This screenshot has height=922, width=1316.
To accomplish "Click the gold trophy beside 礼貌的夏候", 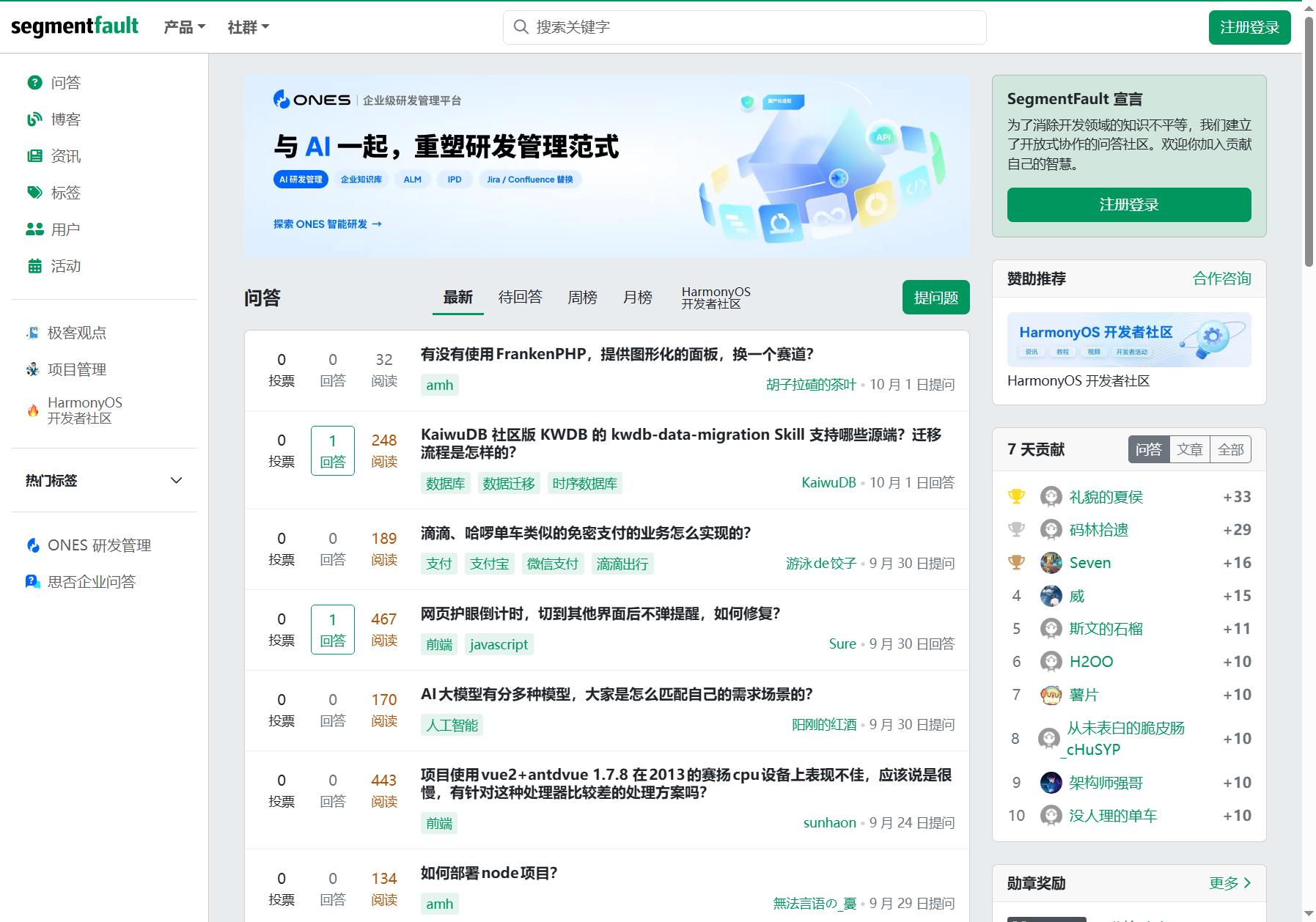I will point(1016,497).
